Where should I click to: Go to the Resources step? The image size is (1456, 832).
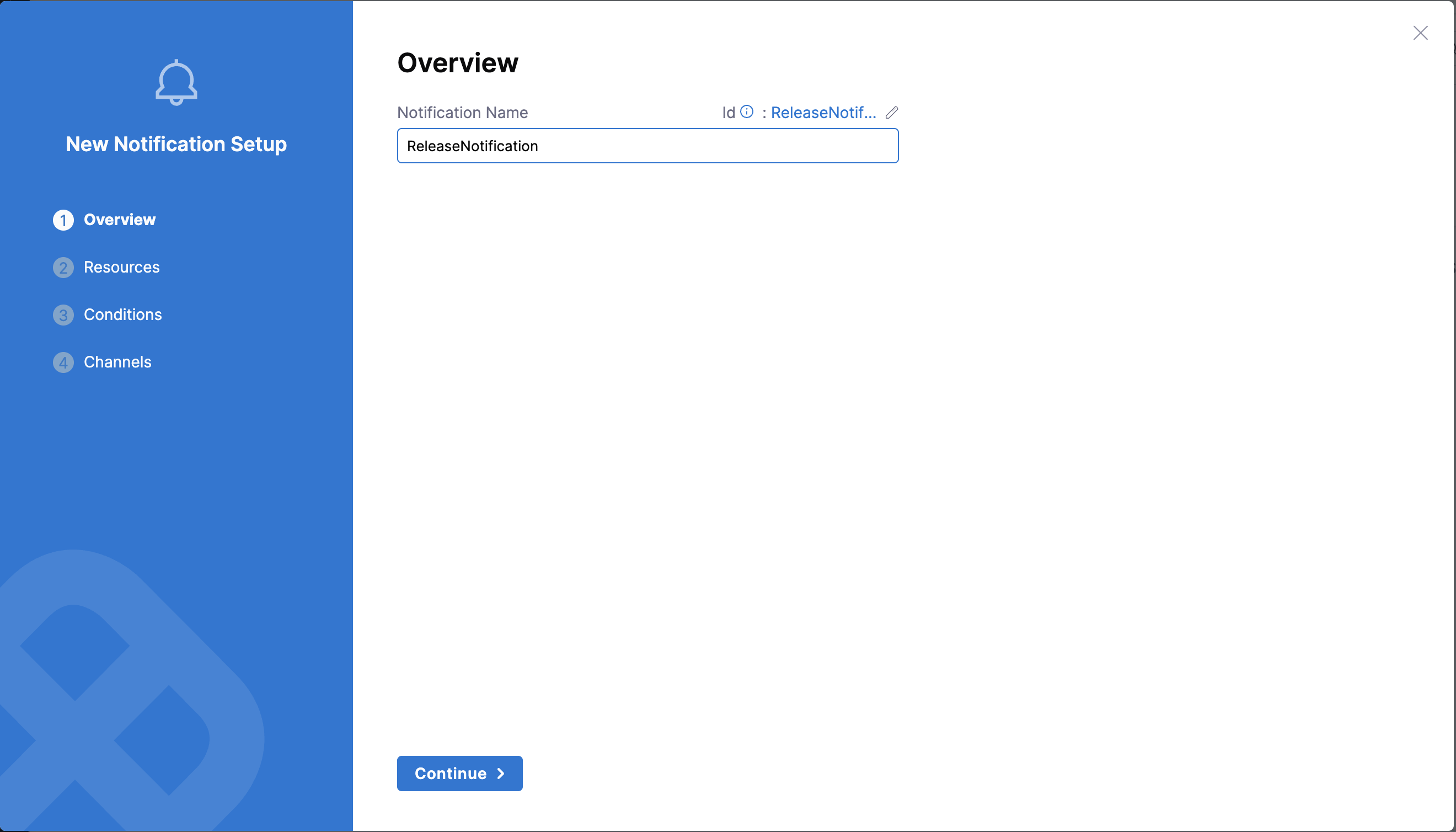106,268
